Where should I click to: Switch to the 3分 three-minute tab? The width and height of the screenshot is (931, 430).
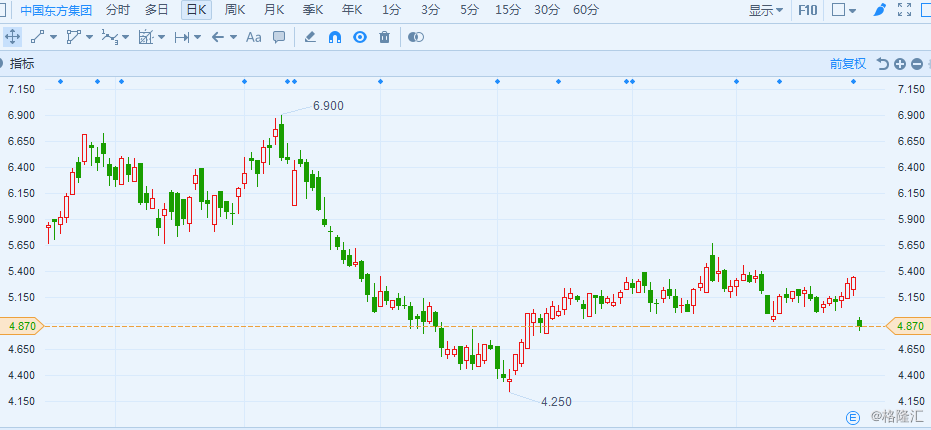click(430, 10)
